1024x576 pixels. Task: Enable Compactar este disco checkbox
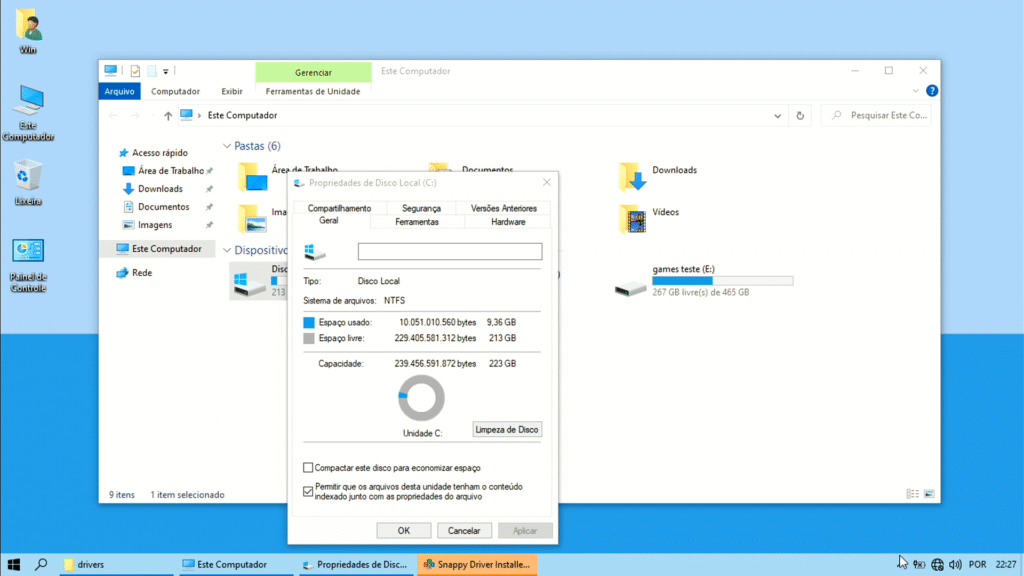[308, 467]
